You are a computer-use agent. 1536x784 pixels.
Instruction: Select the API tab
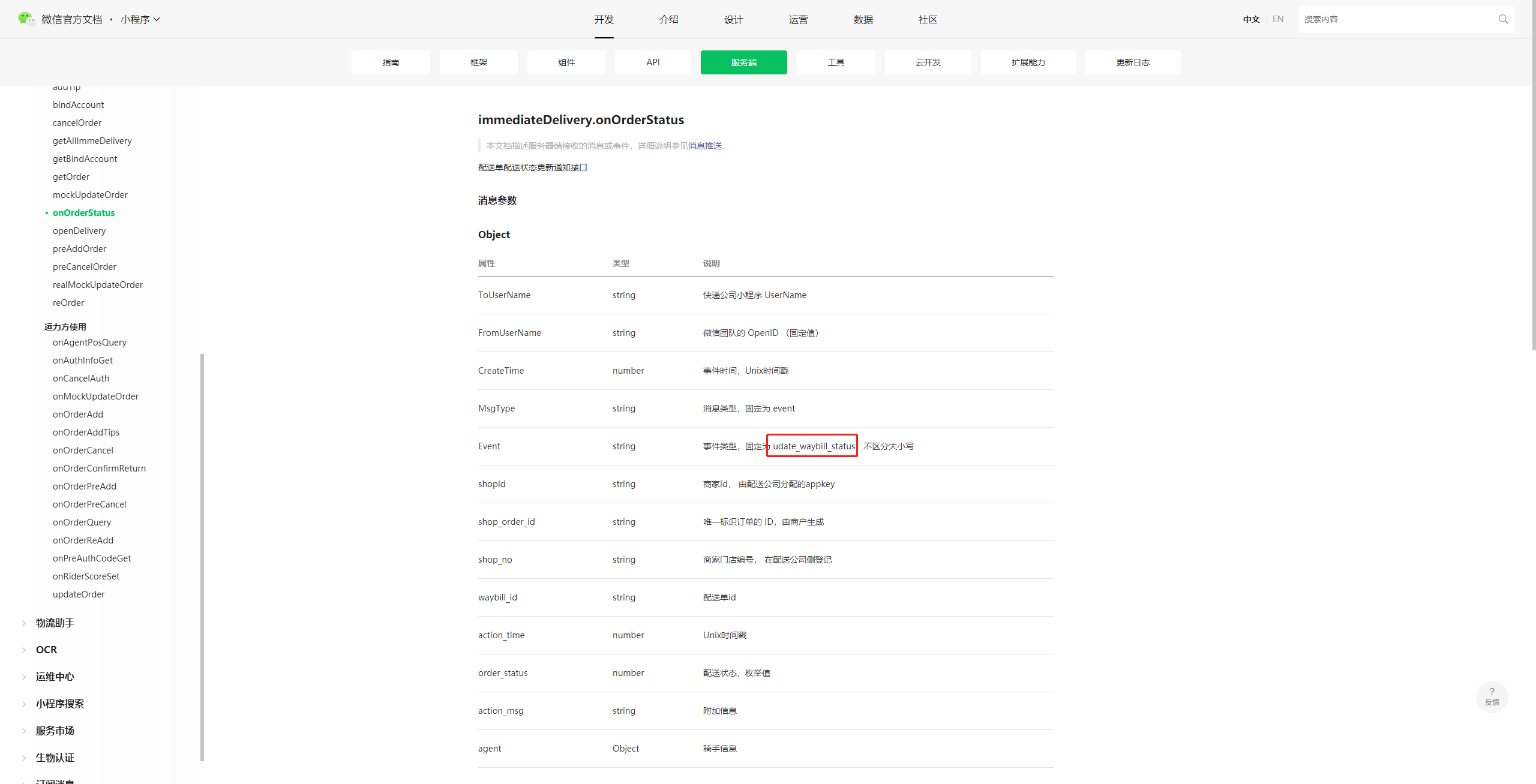[x=653, y=62]
